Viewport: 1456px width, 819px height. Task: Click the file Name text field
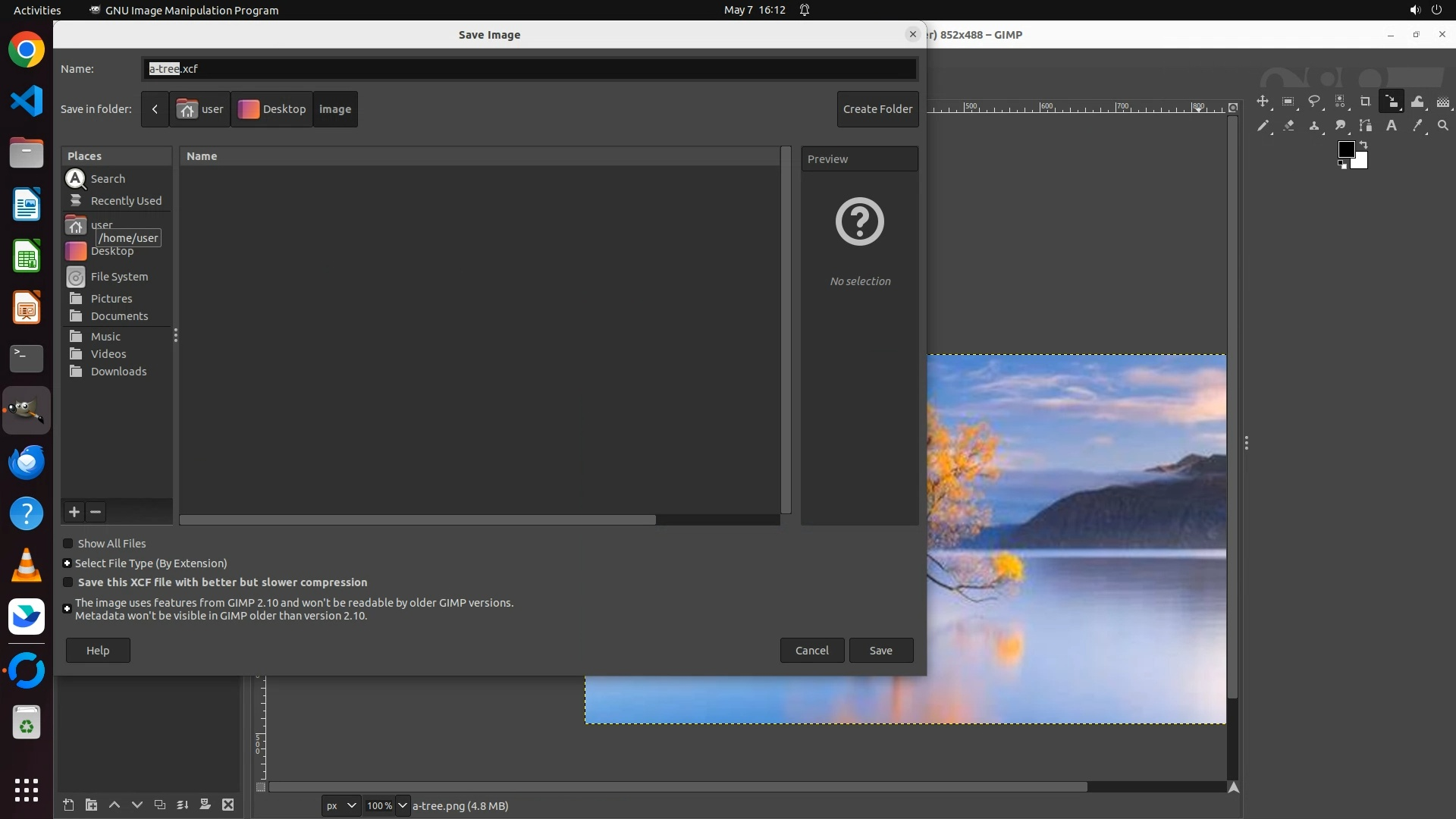pyautogui.click(x=529, y=69)
